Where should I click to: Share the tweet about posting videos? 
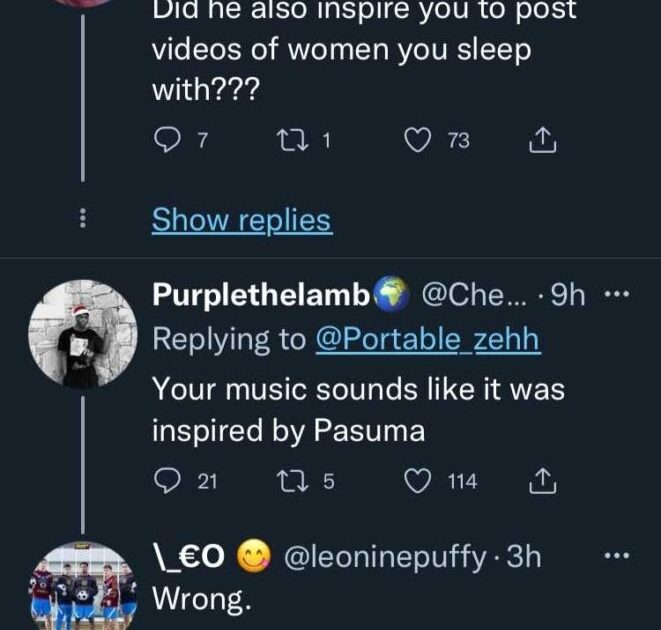541,142
